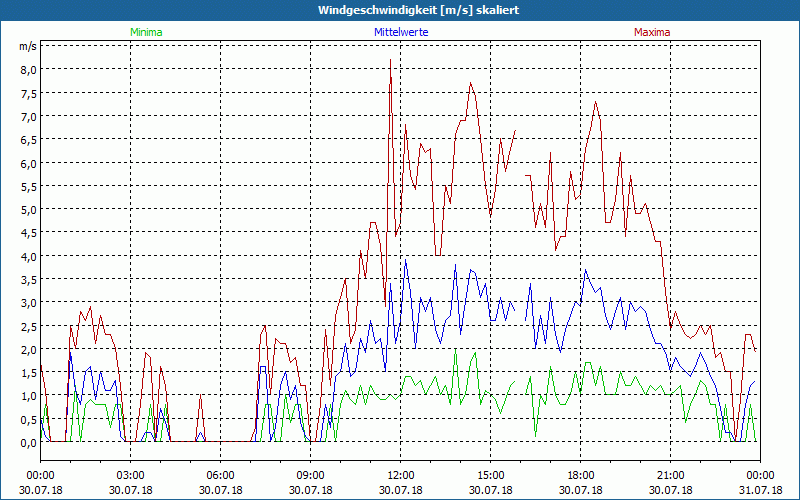Image resolution: width=800 pixels, height=500 pixels.
Task: Click the 03:00 time axis label
Action: coord(130,475)
